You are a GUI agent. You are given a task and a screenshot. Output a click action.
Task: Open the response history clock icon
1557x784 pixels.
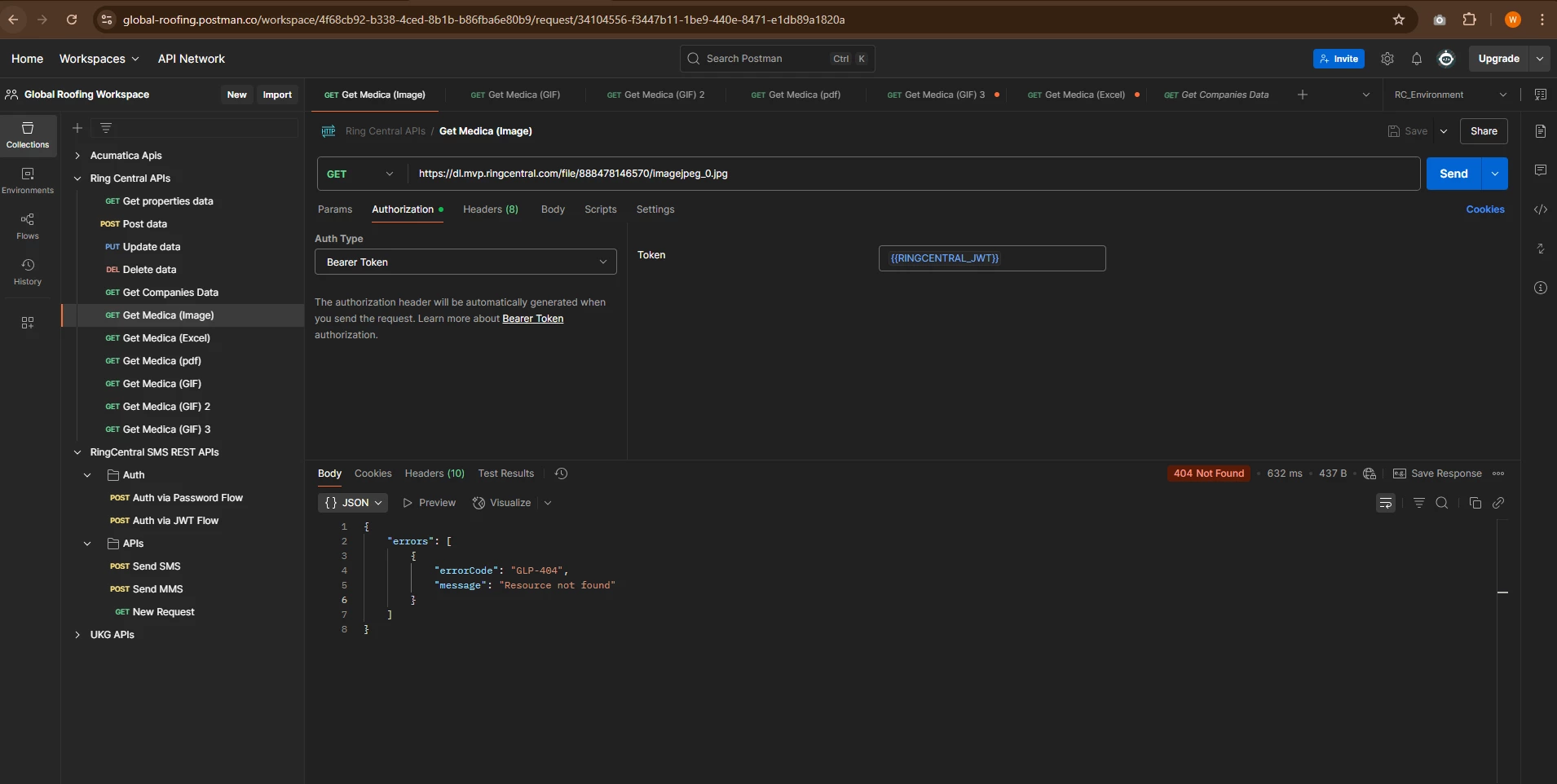(x=561, y=473)
